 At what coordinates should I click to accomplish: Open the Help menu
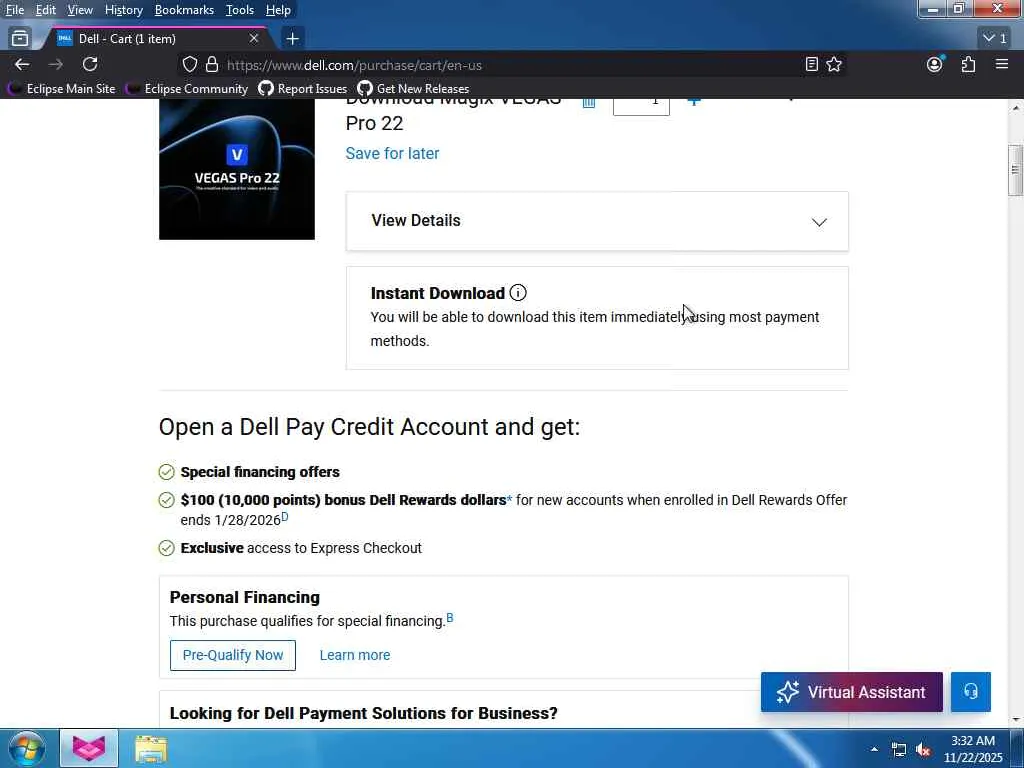[x=278, y=10]
